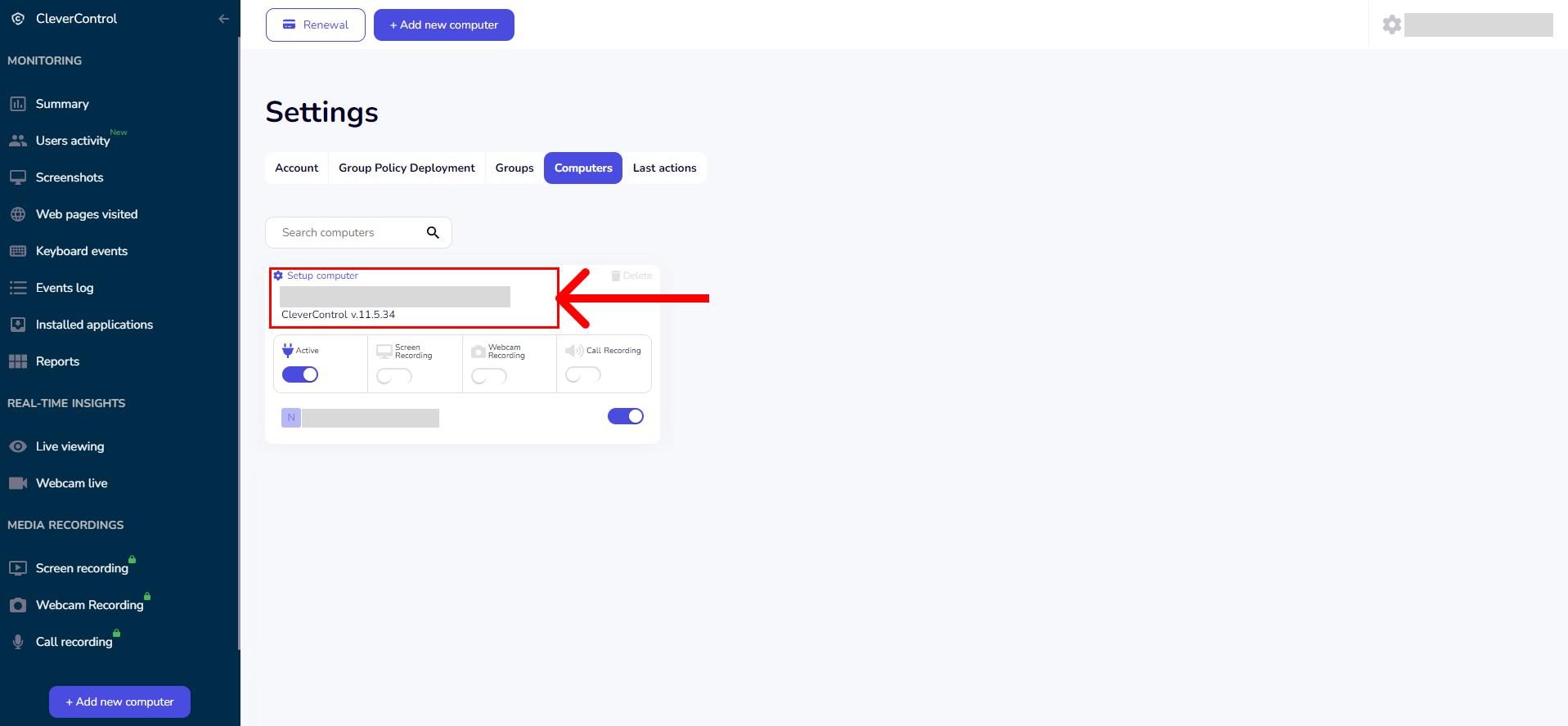This screenshot has width=1568, height=726.
Task: Toggle the Active switch off
Action: tap(300, 374)
